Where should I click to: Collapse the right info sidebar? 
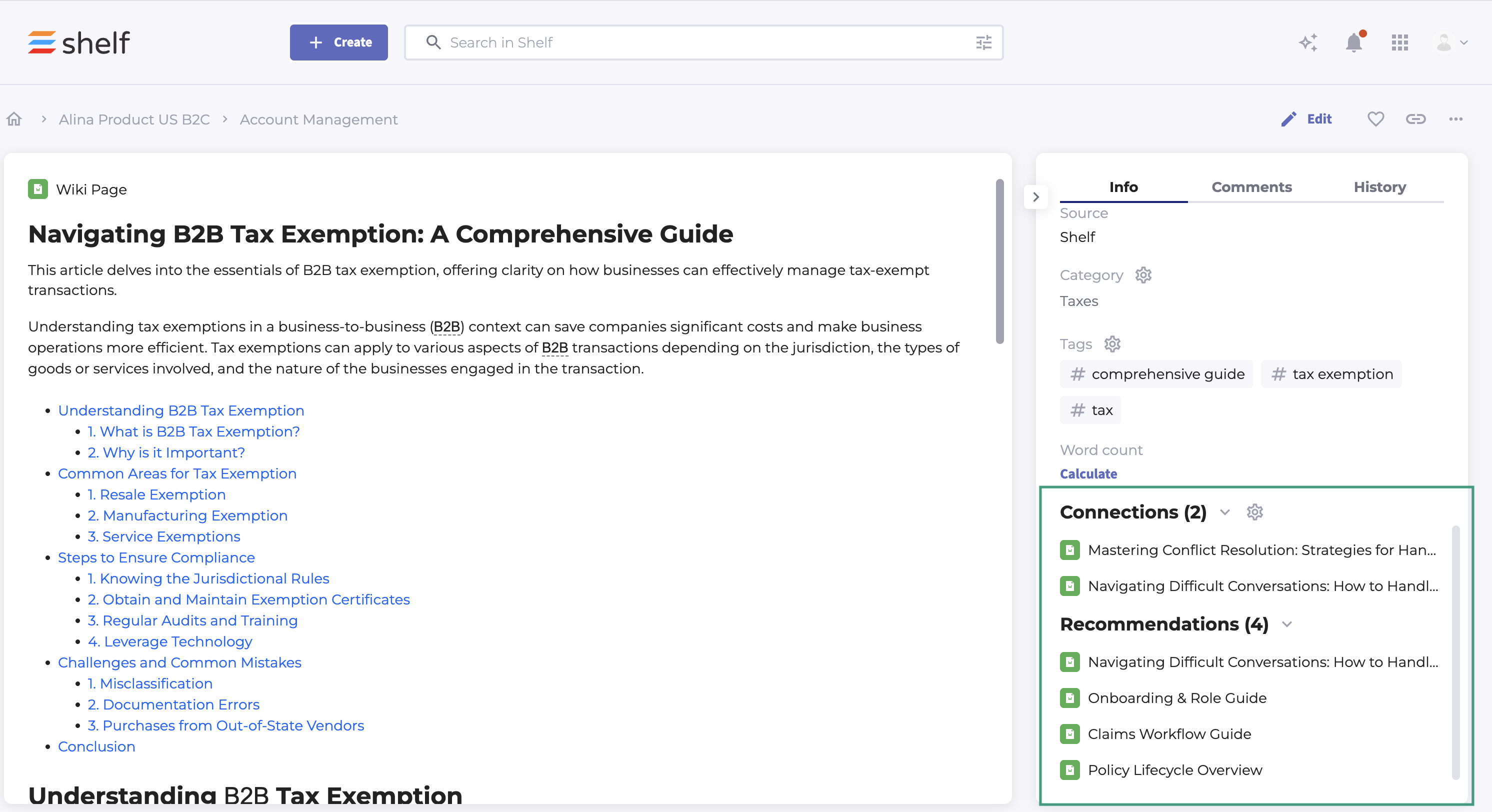(x=1035, y=197)
